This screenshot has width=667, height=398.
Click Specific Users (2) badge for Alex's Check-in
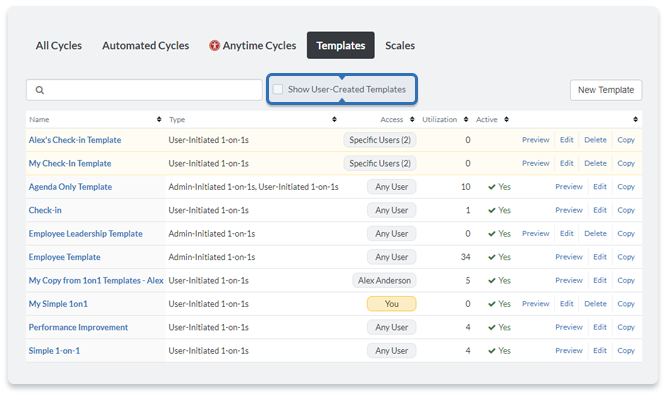(380, 140)
